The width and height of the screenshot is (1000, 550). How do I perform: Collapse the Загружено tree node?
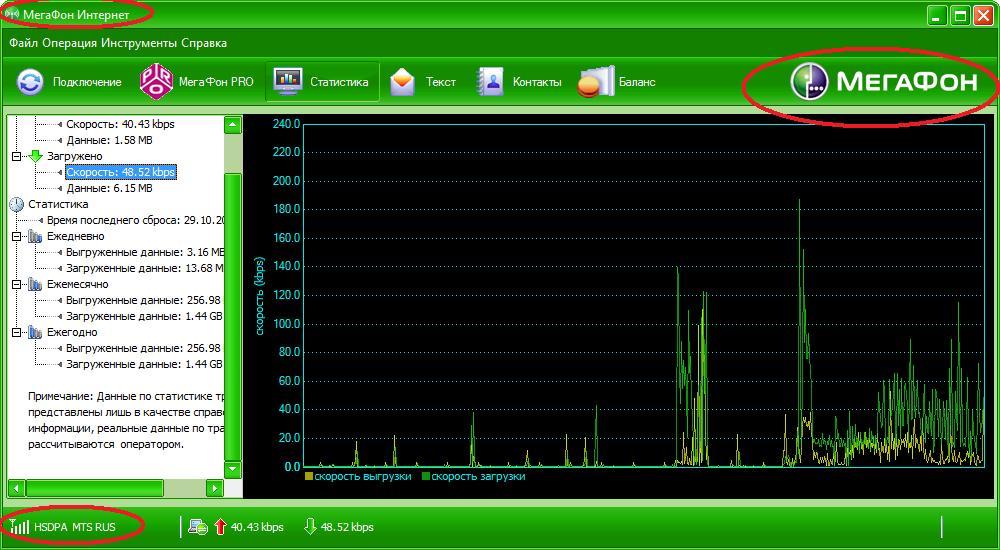point(17,156)
